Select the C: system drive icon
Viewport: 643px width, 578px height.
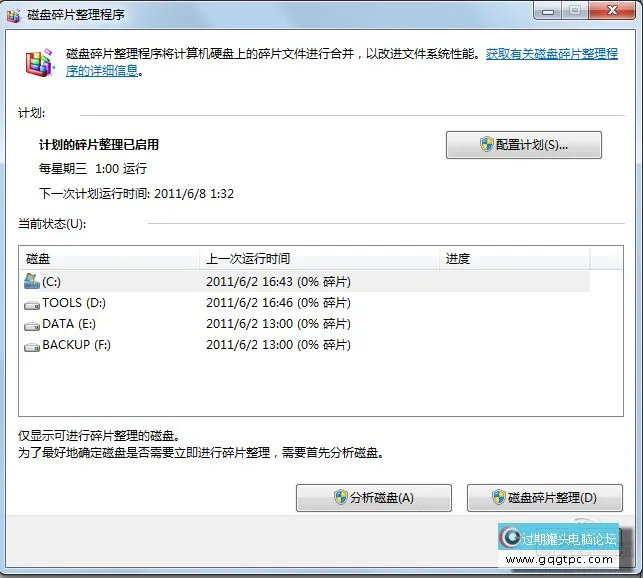click(x=32, y=281)
